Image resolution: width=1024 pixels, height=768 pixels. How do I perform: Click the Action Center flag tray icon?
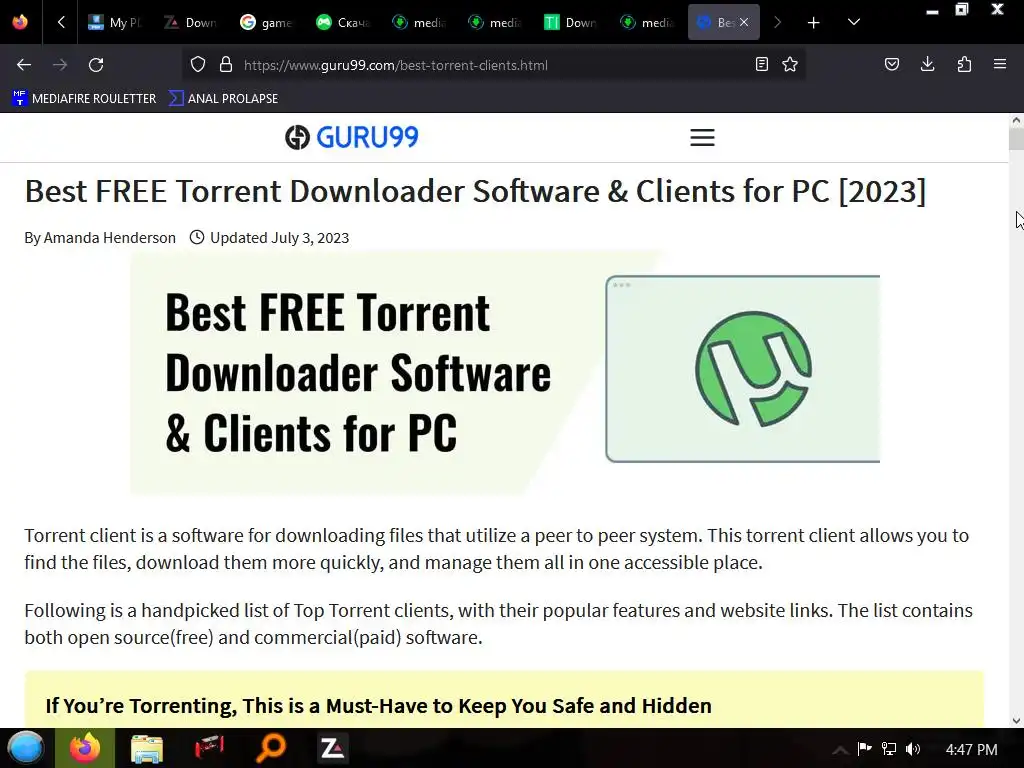click(865, 749)
